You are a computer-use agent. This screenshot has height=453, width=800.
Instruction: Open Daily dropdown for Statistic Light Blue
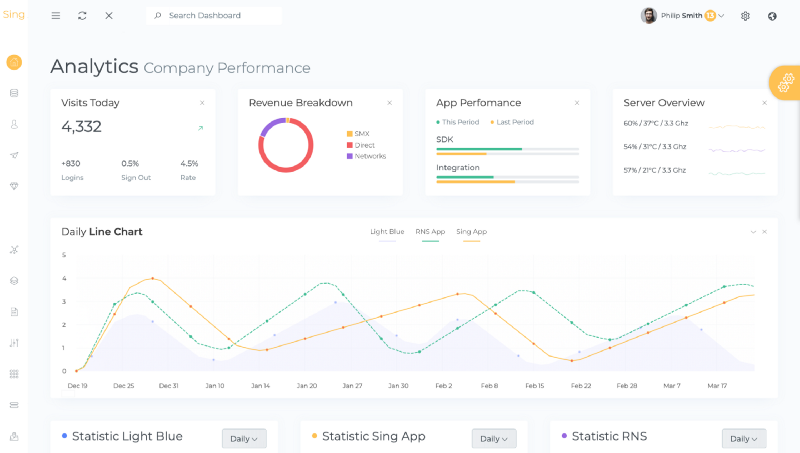pos(244,439)
